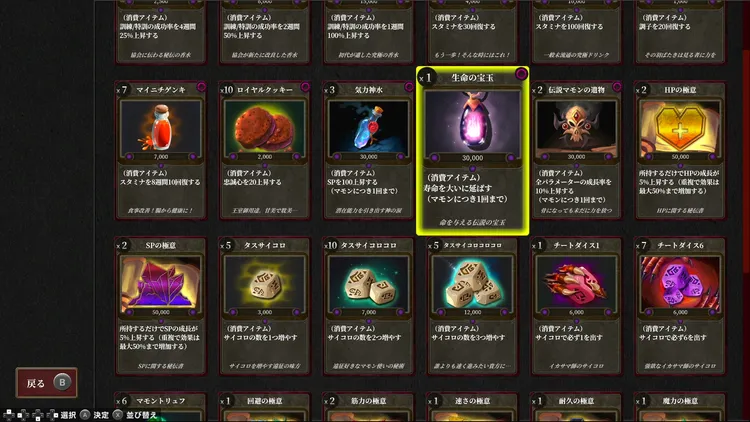Select the ロイヤルクッキー cookie item image
Viewport: 750px width, 422px height.
265,128
